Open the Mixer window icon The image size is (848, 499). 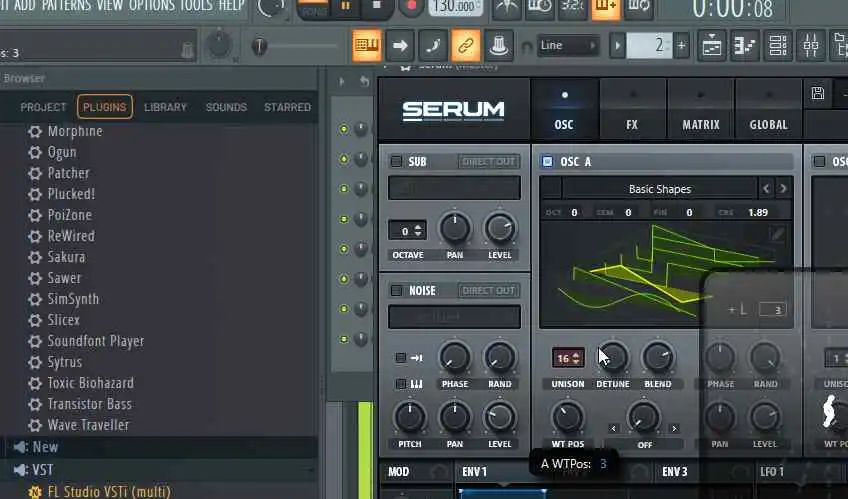(x=811, y=45)
